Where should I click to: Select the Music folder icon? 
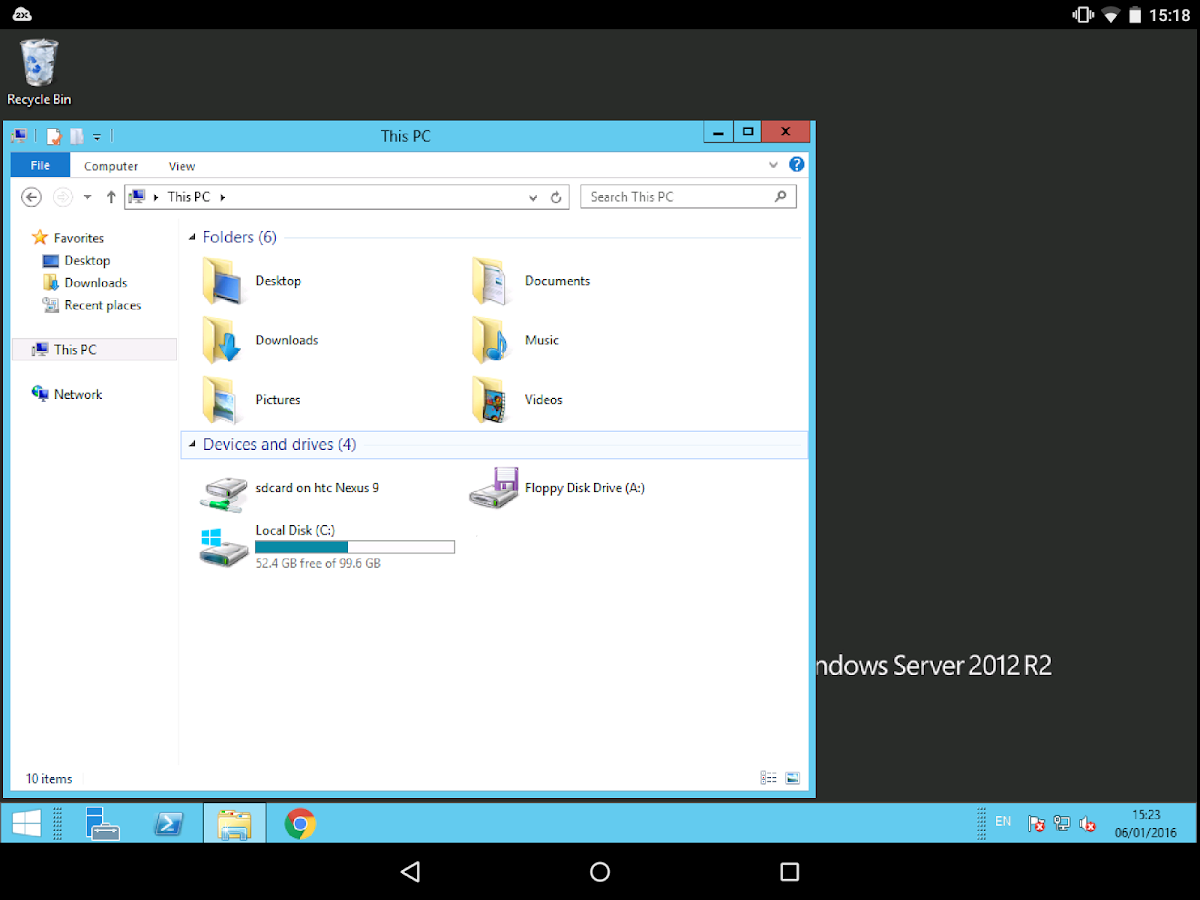point(490,340)
